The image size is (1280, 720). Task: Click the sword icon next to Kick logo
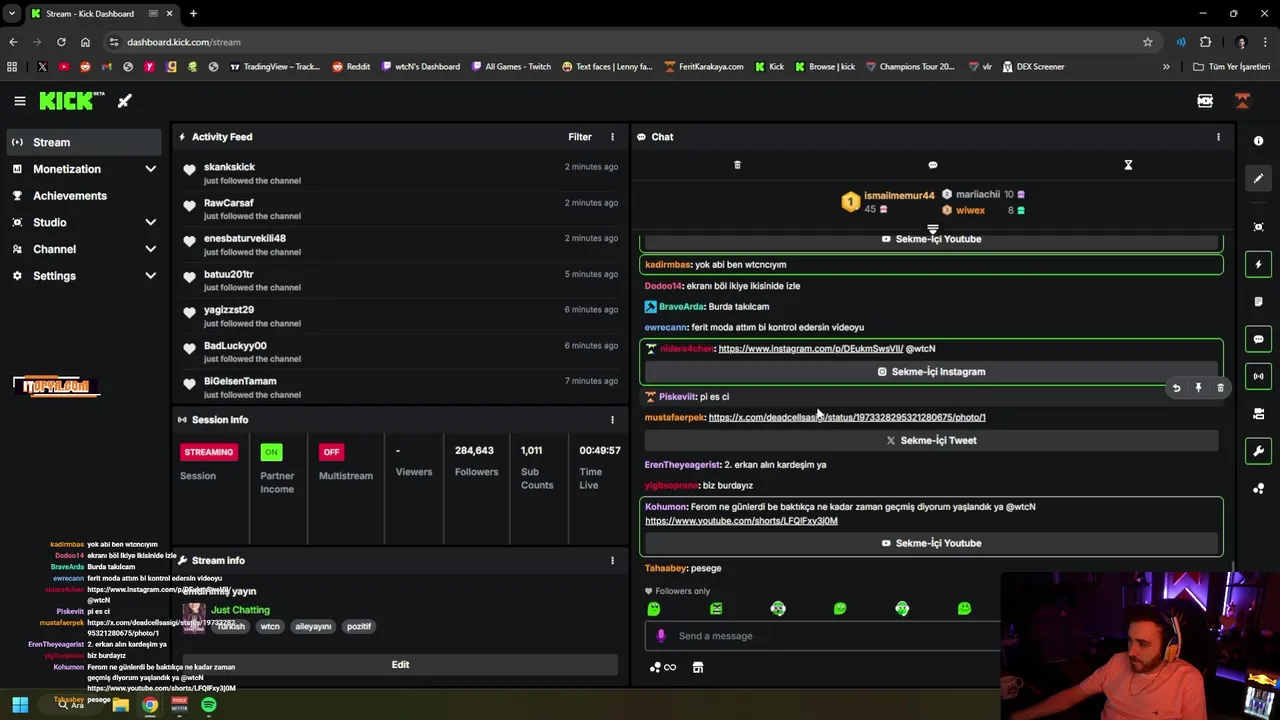pyautogui.click(x=124, y=101)
